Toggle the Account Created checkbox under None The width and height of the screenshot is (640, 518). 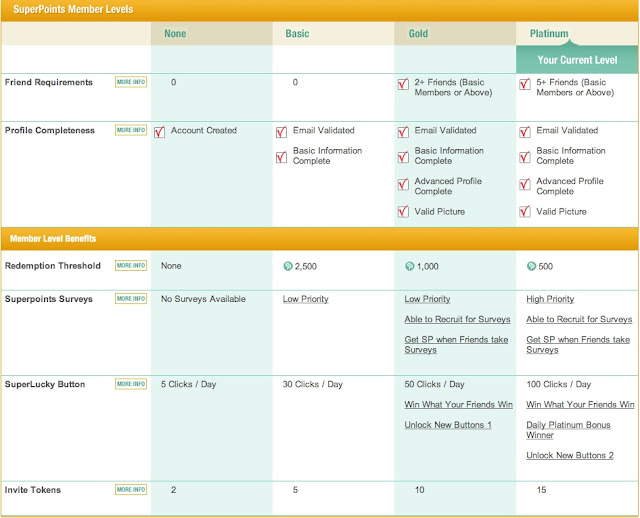pyautogui.click(x=160, y=132)
